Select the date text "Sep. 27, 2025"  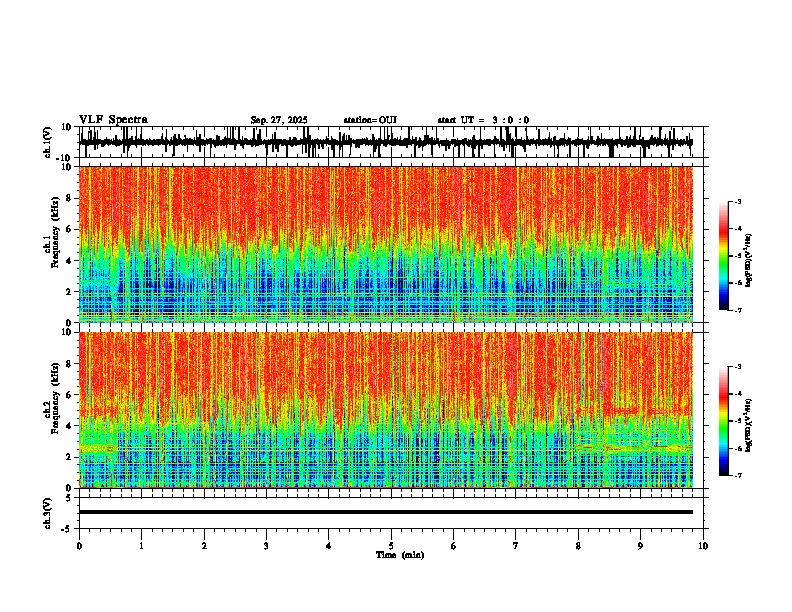[x=279, y=120]
